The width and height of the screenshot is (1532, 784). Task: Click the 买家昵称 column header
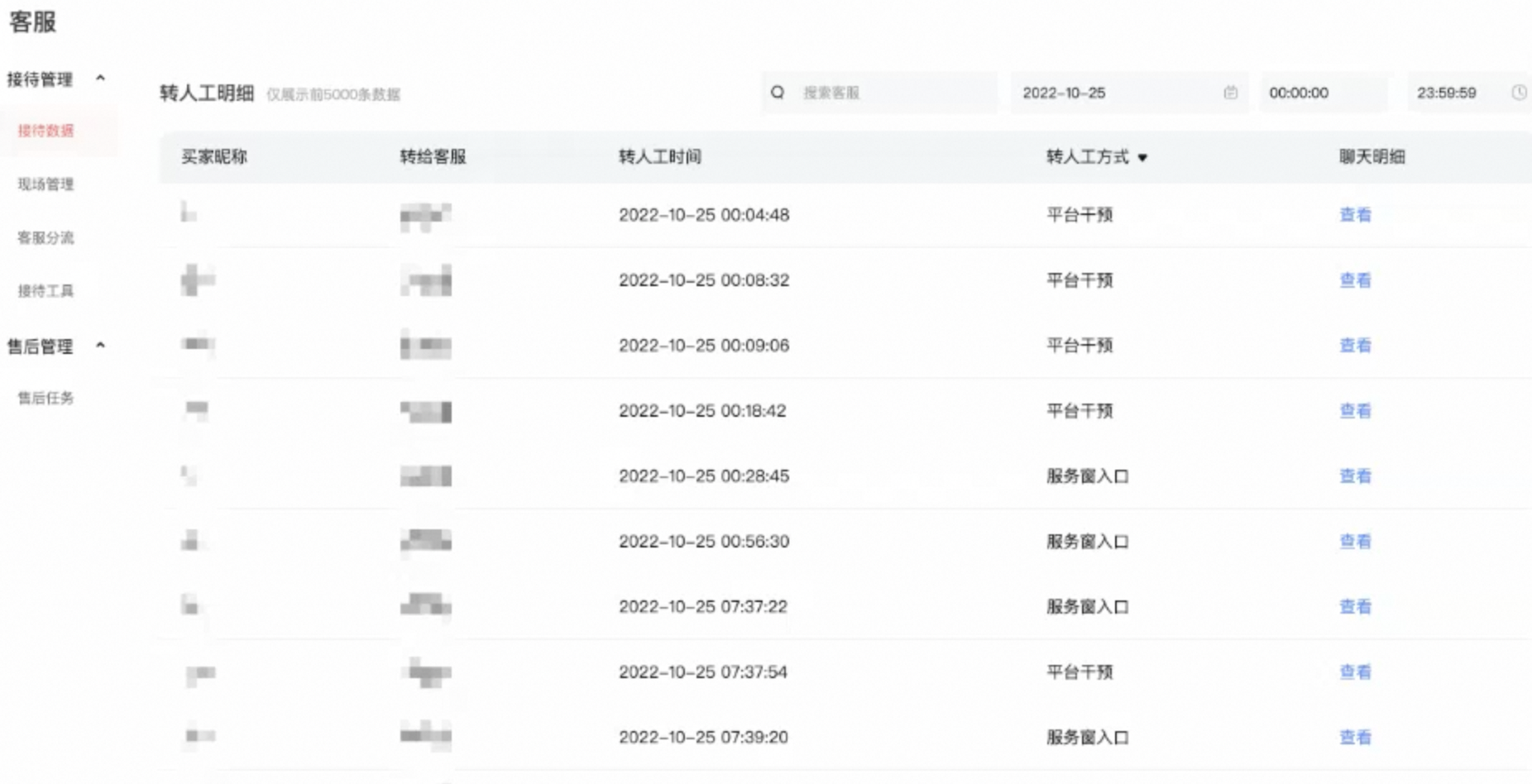(214, 157)
